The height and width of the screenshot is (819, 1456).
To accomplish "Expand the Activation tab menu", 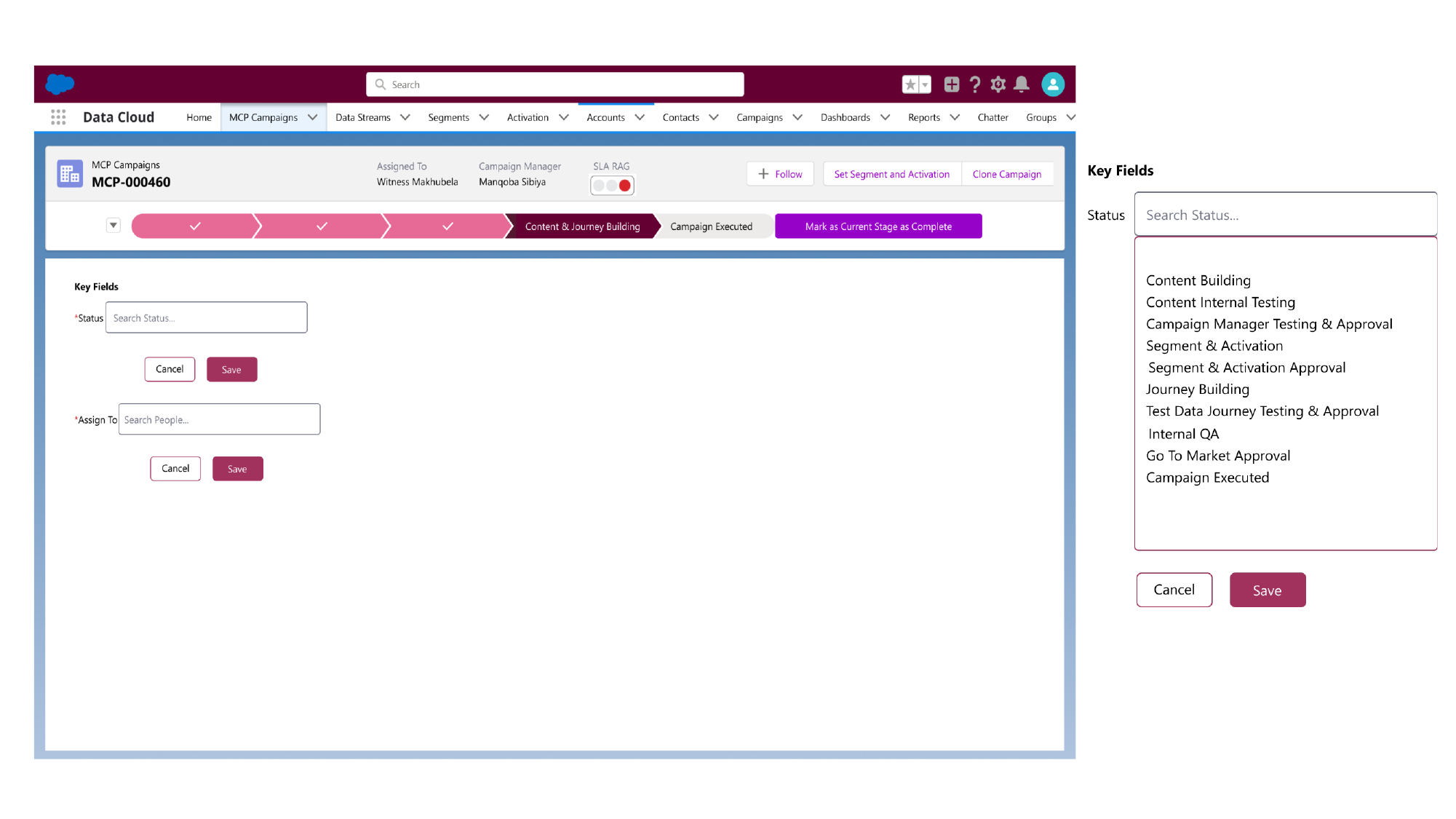I will 564,117.
